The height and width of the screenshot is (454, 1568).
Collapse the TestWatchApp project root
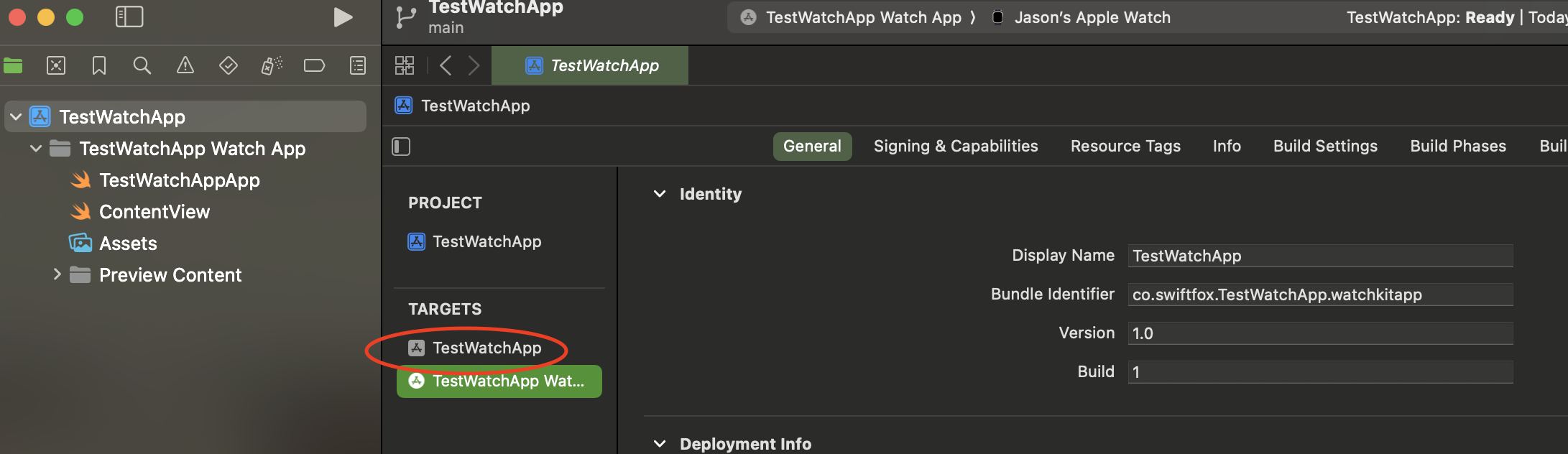16,116
